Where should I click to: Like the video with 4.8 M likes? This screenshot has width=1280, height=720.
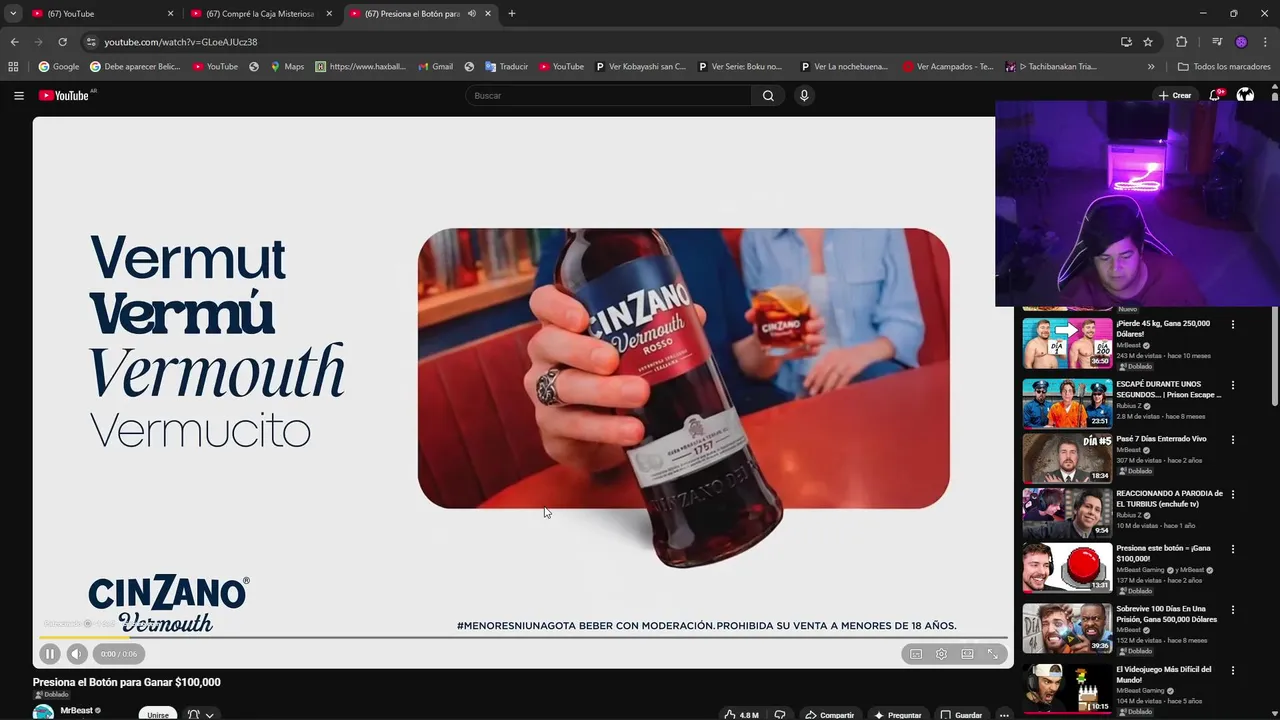741,715
